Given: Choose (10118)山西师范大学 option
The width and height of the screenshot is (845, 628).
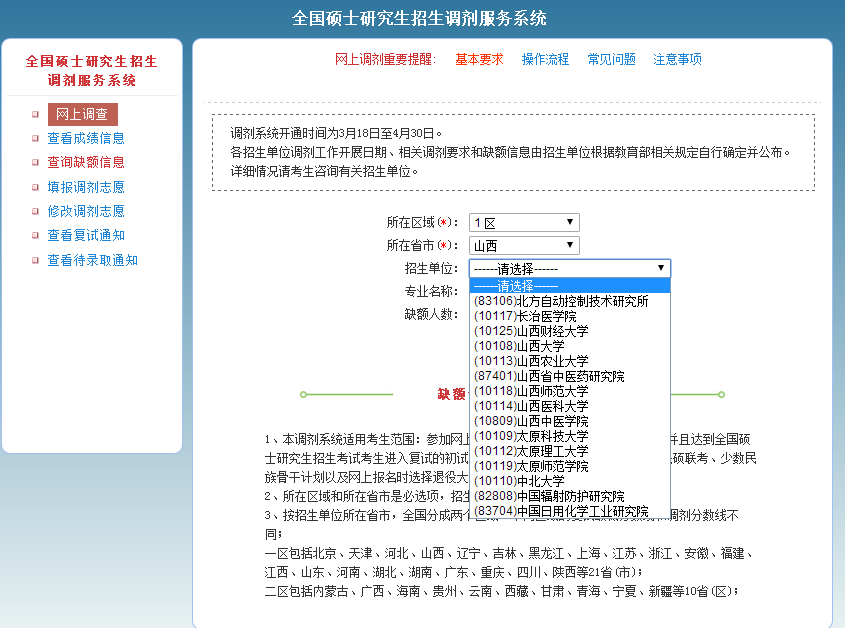Looking at the screenshot, I should (x=570, y=391).
